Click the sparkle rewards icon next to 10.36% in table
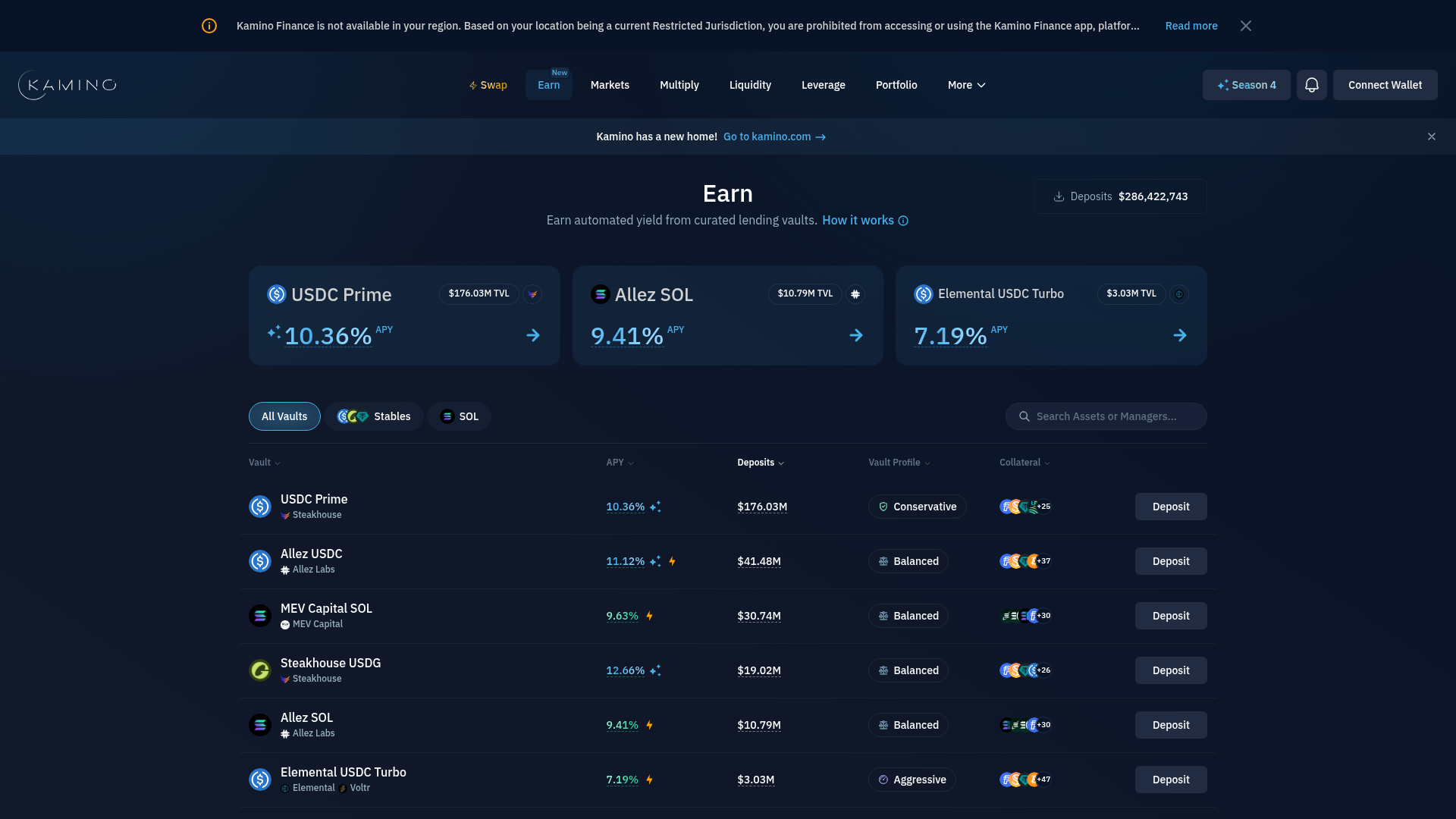1456x819 pixels. click(x=655, y=507)
